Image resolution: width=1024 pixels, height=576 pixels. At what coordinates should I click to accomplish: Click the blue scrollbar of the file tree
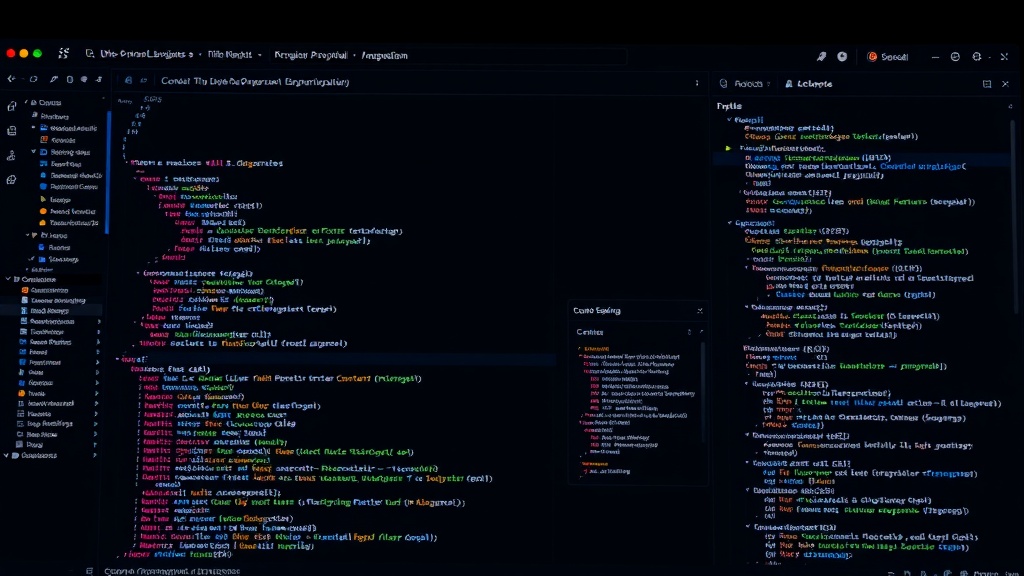[x=108, y=172]
